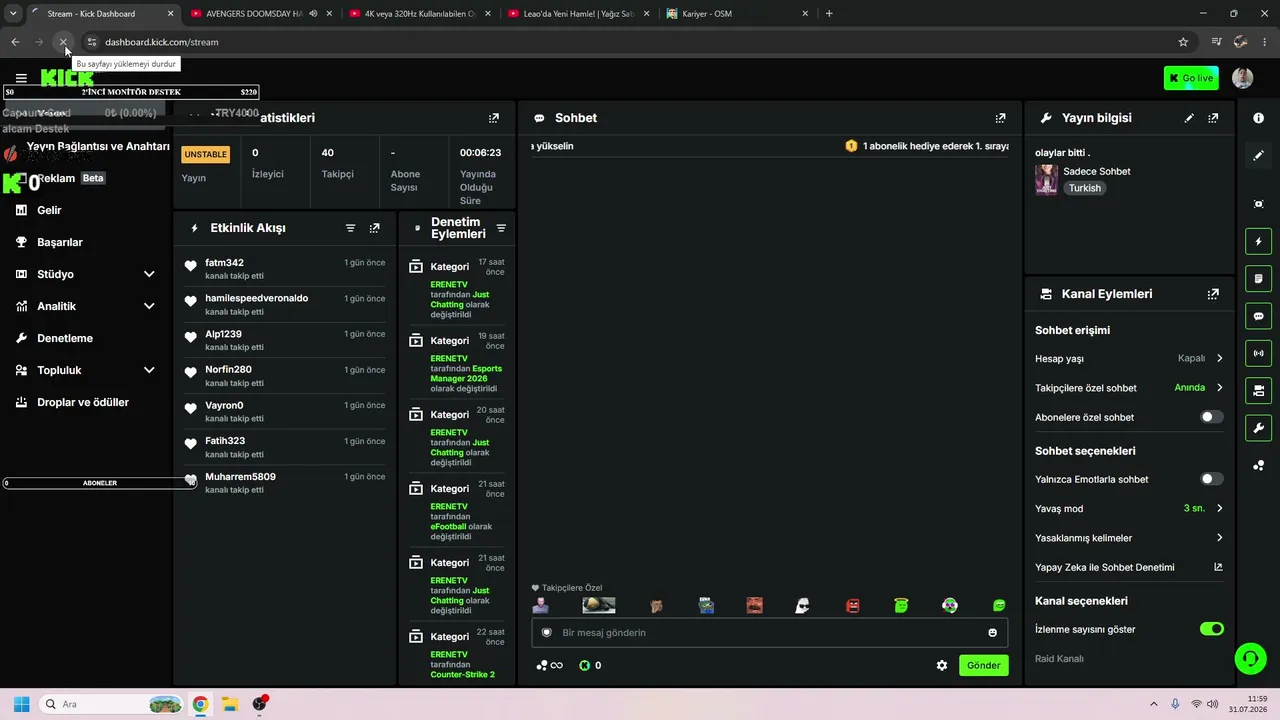This screenshot has height=720, width=1280.
Task: Pop out the Yayın bilgisi panel
Action: (x=1213, y=118)
